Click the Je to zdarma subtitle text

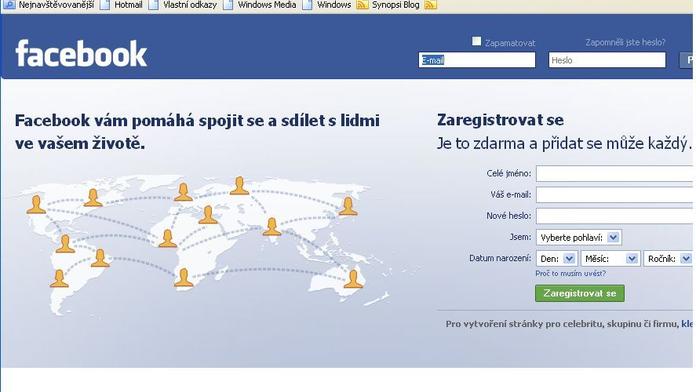click(x=564, y=143)
